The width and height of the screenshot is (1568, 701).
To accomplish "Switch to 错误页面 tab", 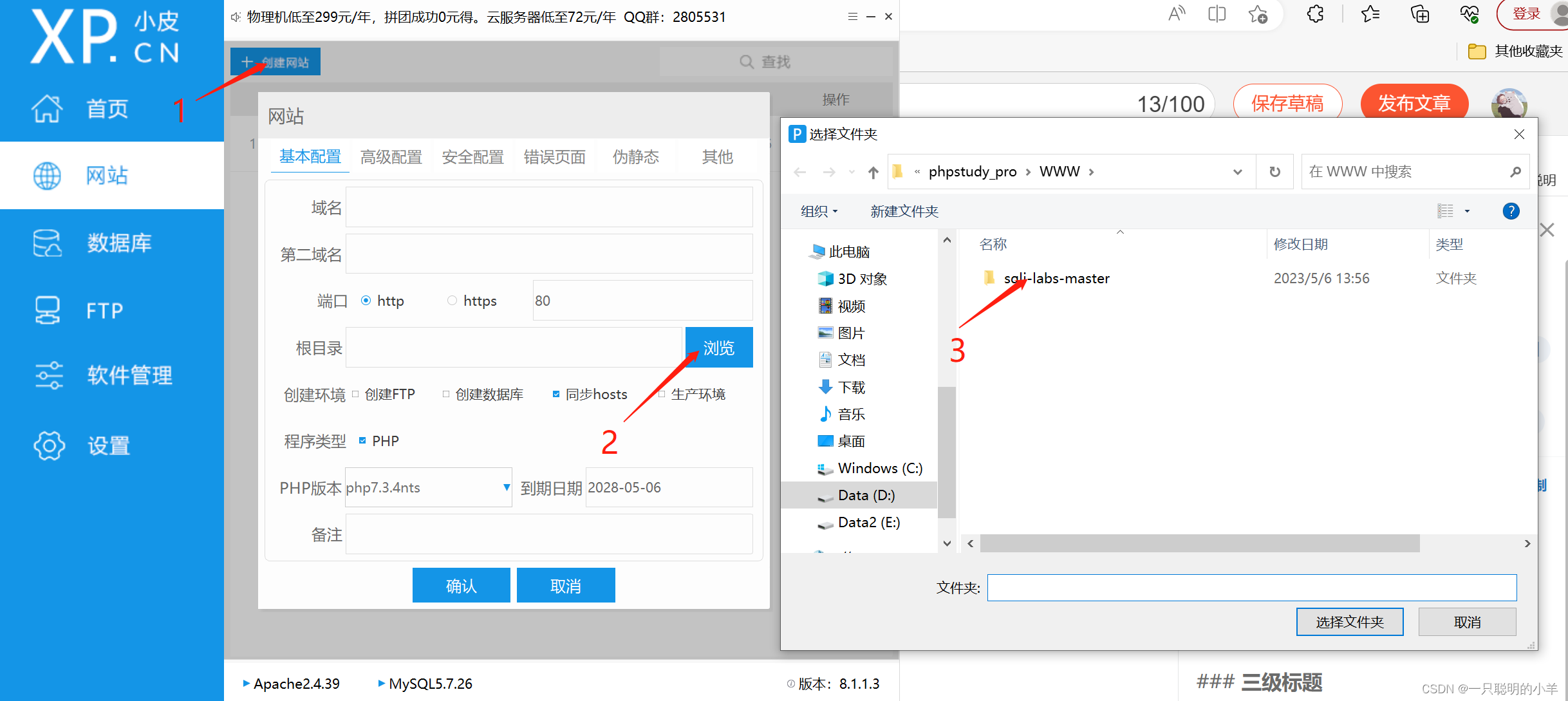I will click(x=555, y=156).
